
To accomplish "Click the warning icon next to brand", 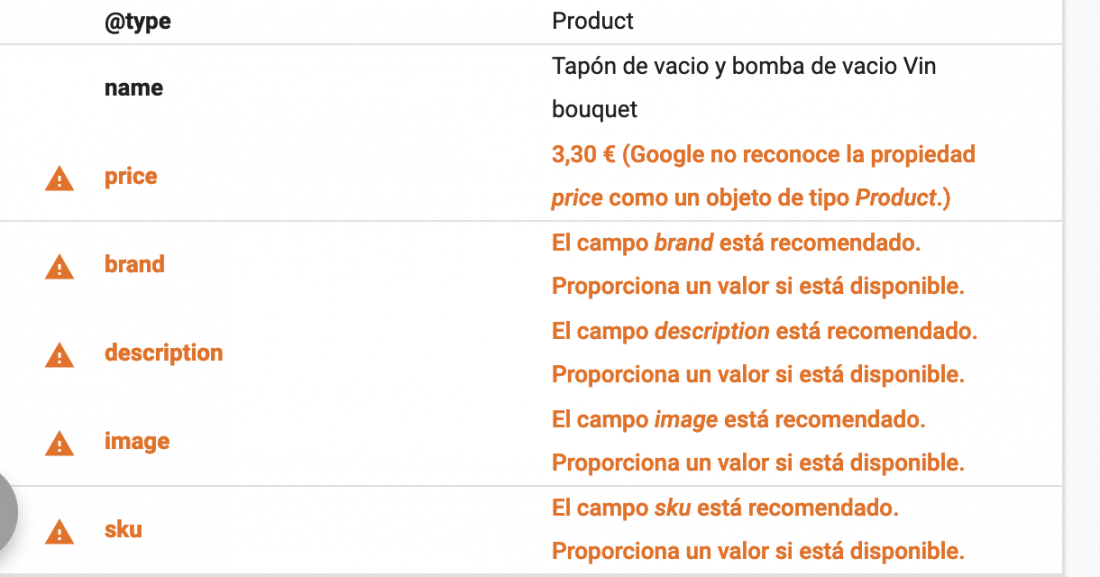I will tap(60, 267).
